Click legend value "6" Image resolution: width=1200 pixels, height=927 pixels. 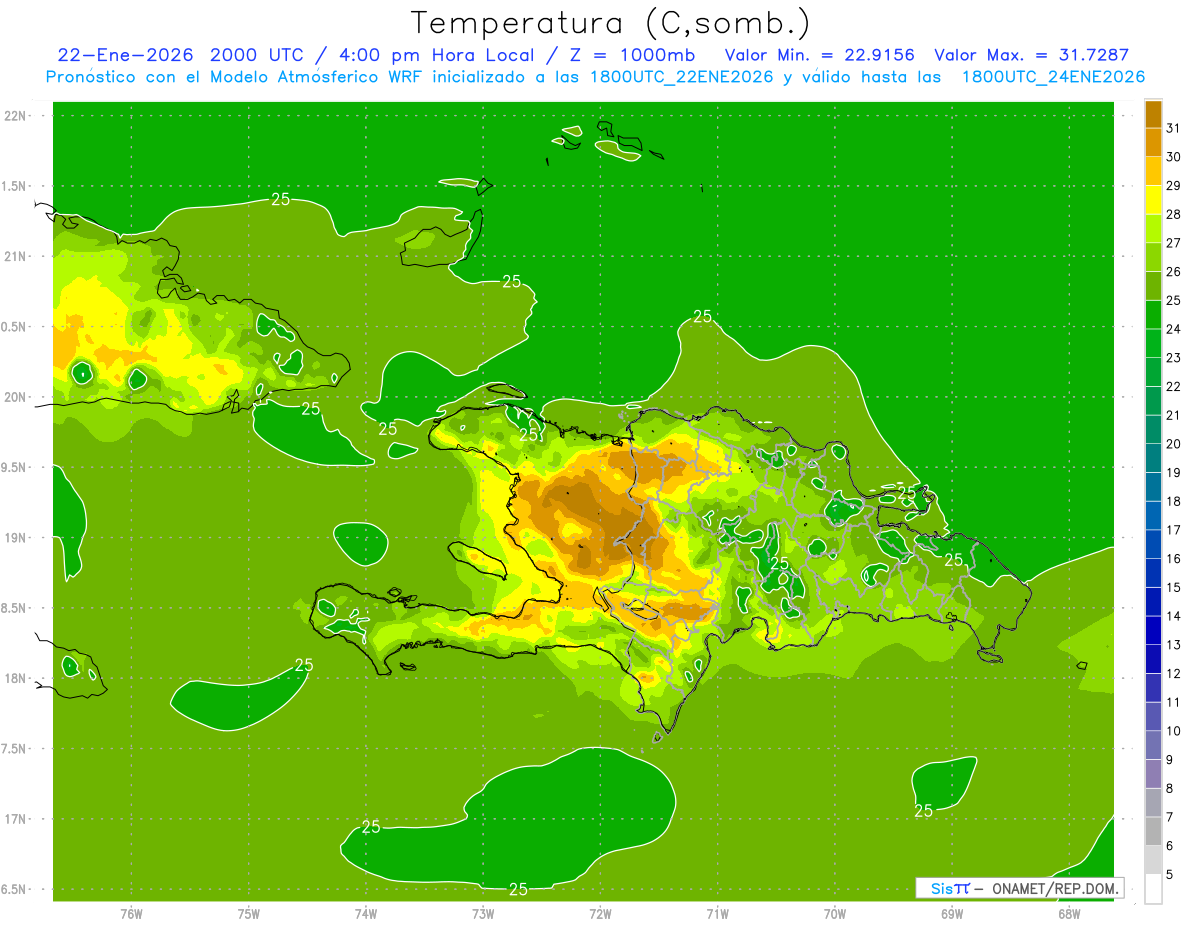pos(1170,846)
